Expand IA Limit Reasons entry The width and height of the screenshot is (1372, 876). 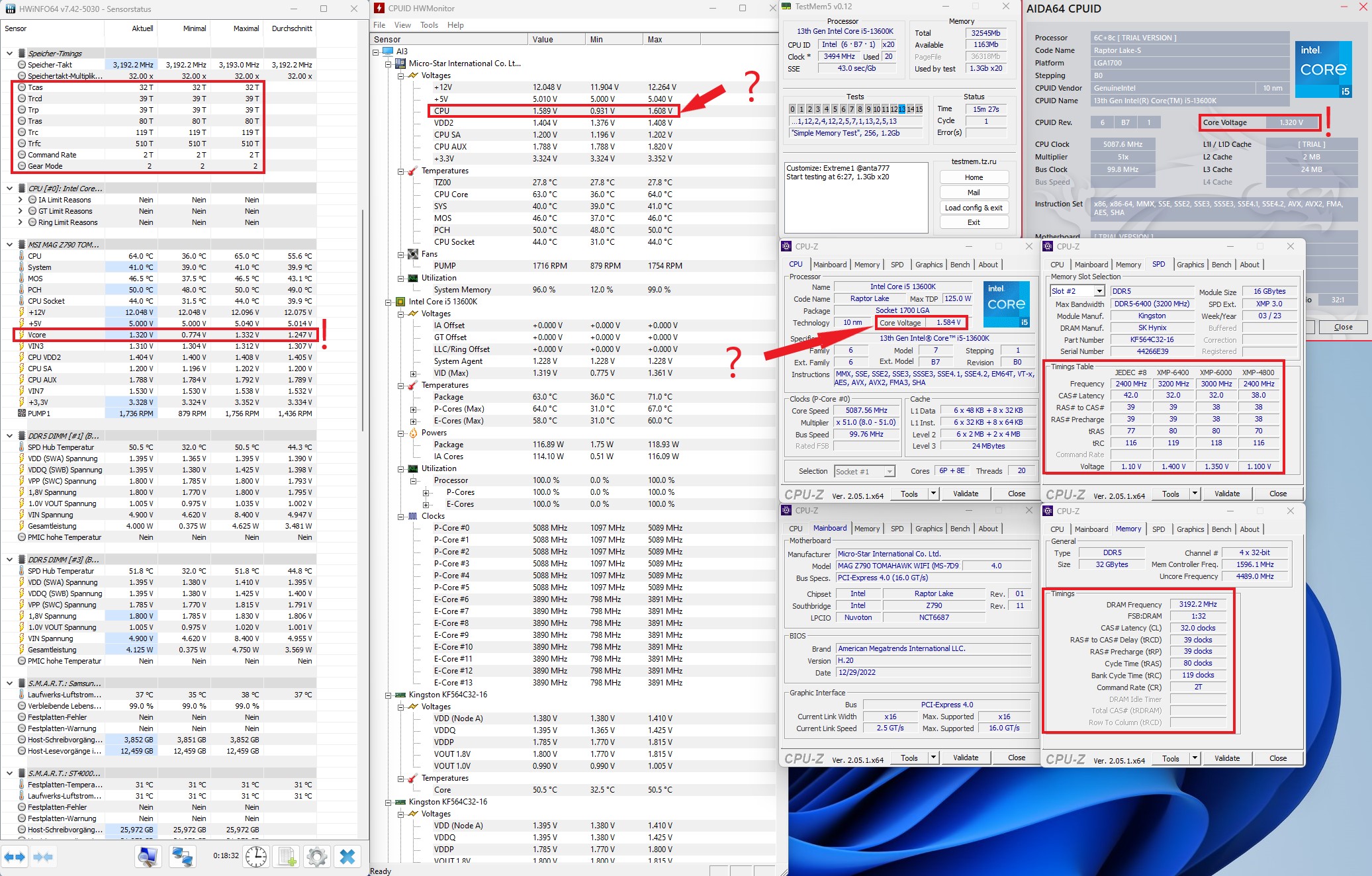click(x=21, y=200)
